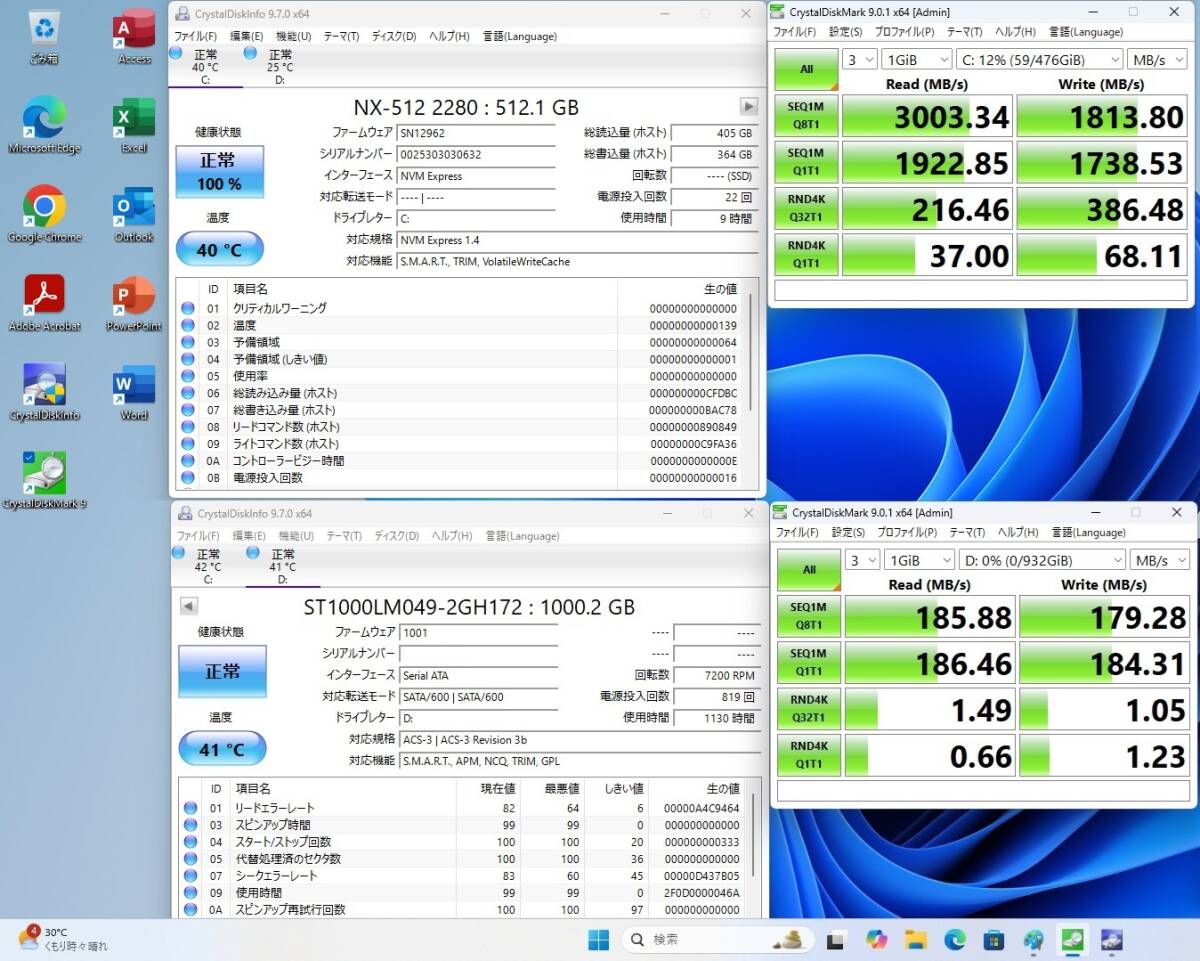Open the Adobe Acrobat desktop shortcut
The height and width of the screenshot is (961, 1200).
pyautogui.click(x=44, y=303)
